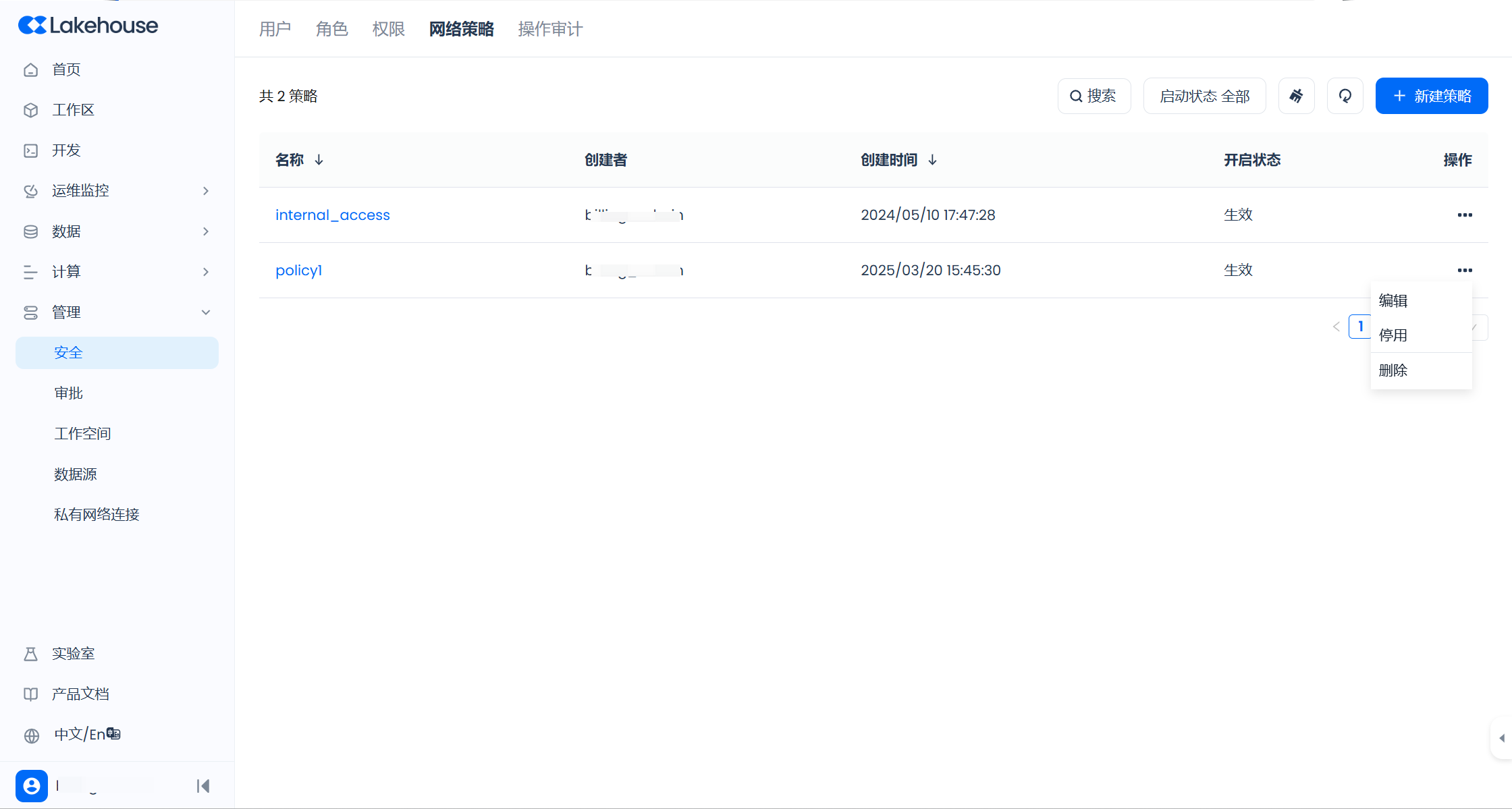Open 启动状态 全部 filter dropdown
The height and width of the screenshot is (809, 1512).
pyautogui.click(x=1204, y=96)
